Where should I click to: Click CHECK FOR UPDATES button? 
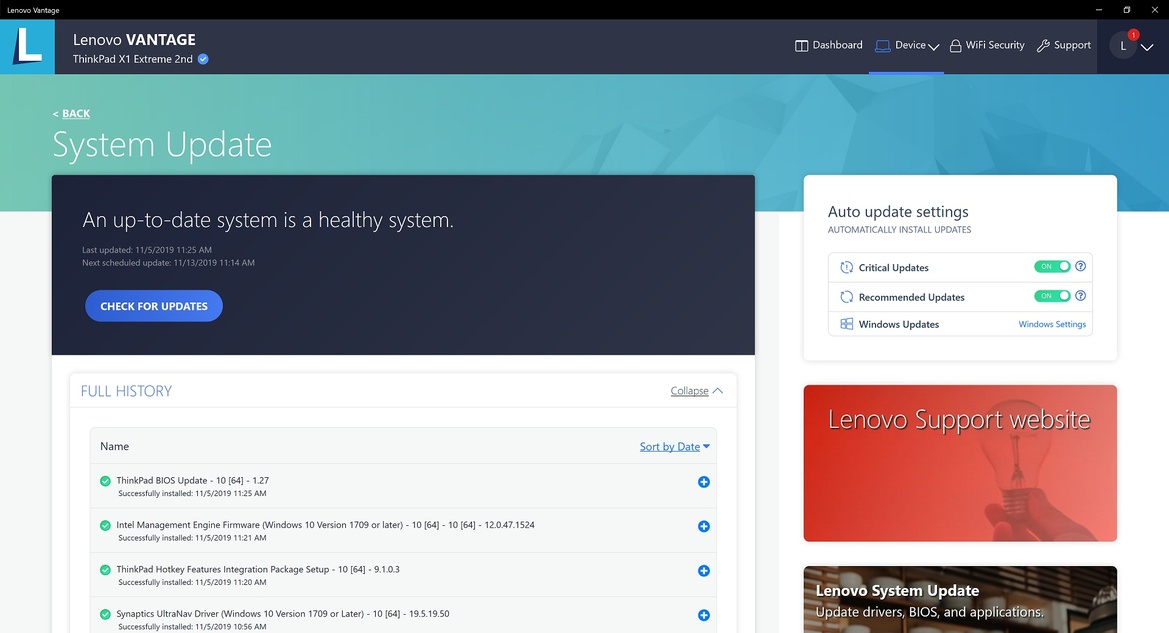pyautogui.click(x=154, y=306)
